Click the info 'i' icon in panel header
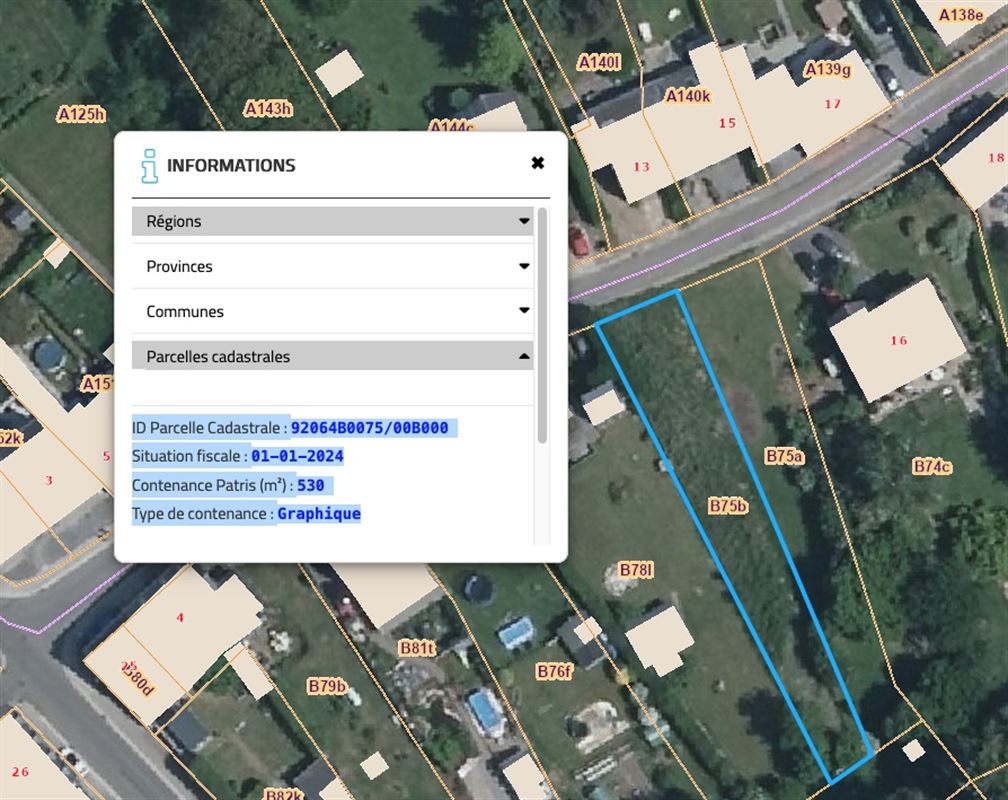1008x800 pixels. [149, 166]
